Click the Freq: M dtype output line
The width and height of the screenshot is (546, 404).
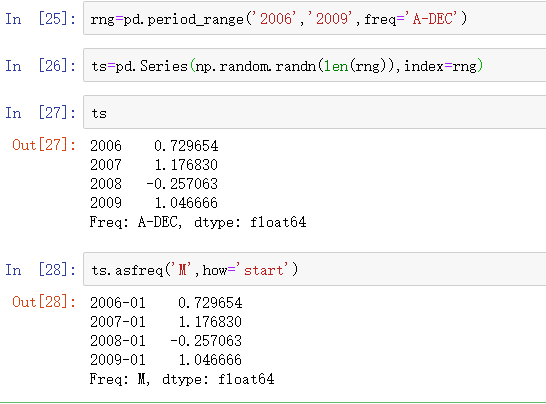(182, 379)
